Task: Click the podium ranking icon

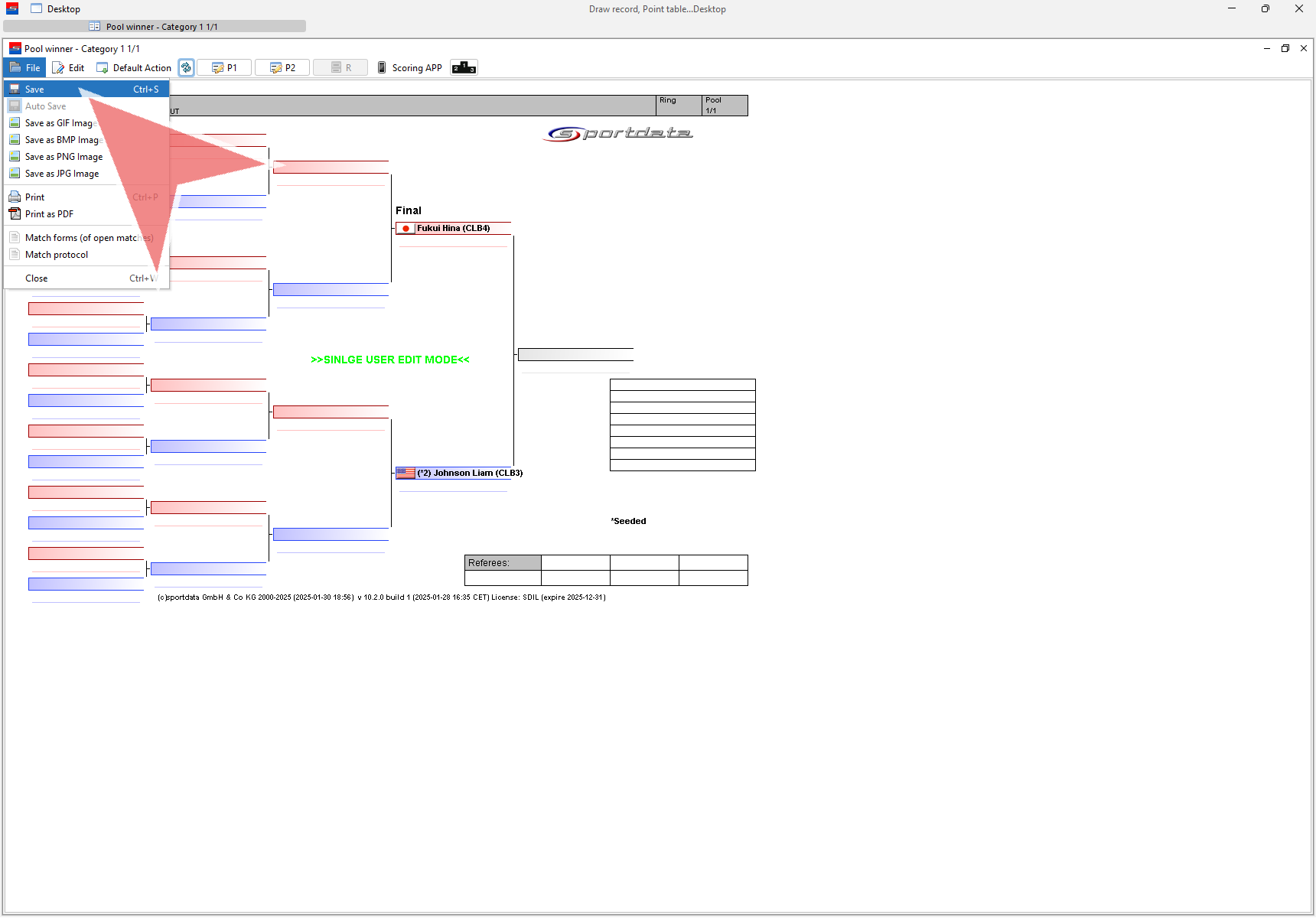Action: (464, 68)
